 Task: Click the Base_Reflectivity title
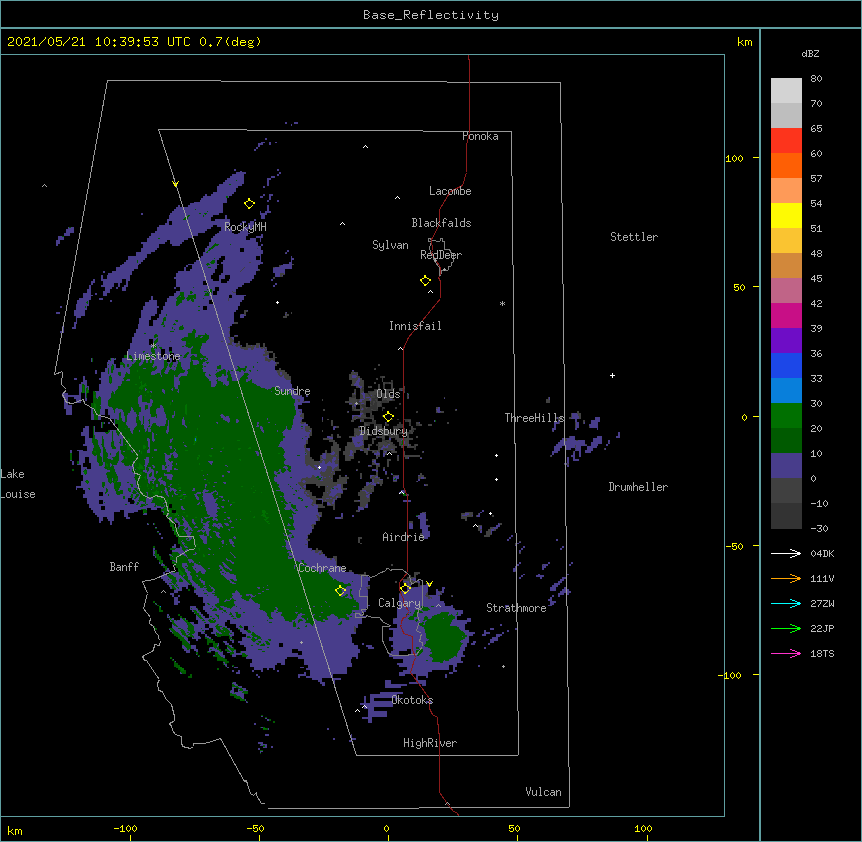(x=431, y=15)
